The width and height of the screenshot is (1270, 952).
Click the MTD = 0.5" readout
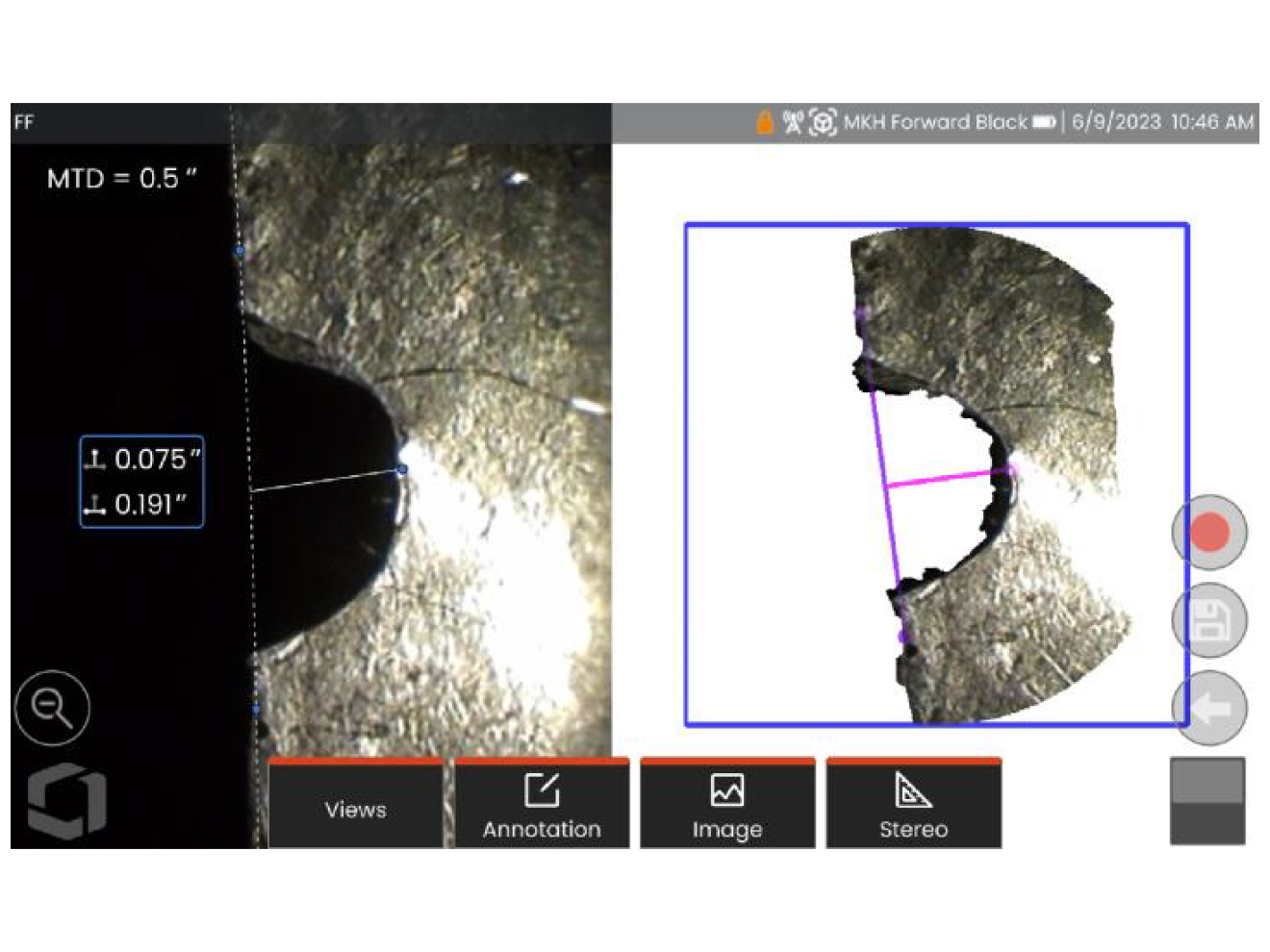(122, 178)
